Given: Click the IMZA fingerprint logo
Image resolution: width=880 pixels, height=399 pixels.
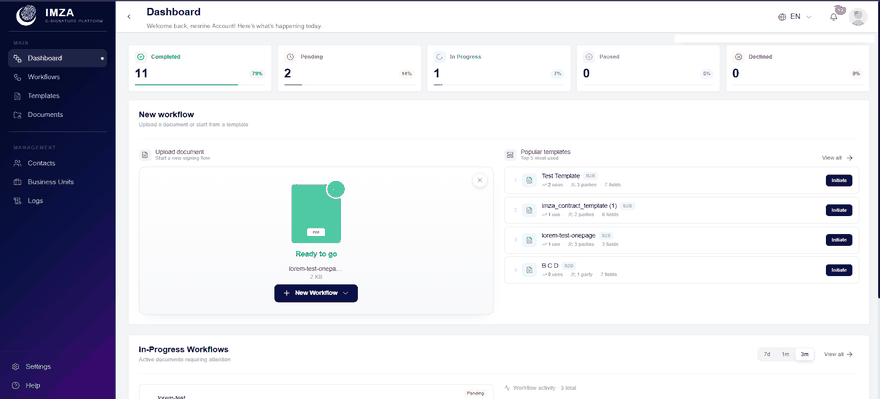Looking at the screenshot, I should [26, 16].
